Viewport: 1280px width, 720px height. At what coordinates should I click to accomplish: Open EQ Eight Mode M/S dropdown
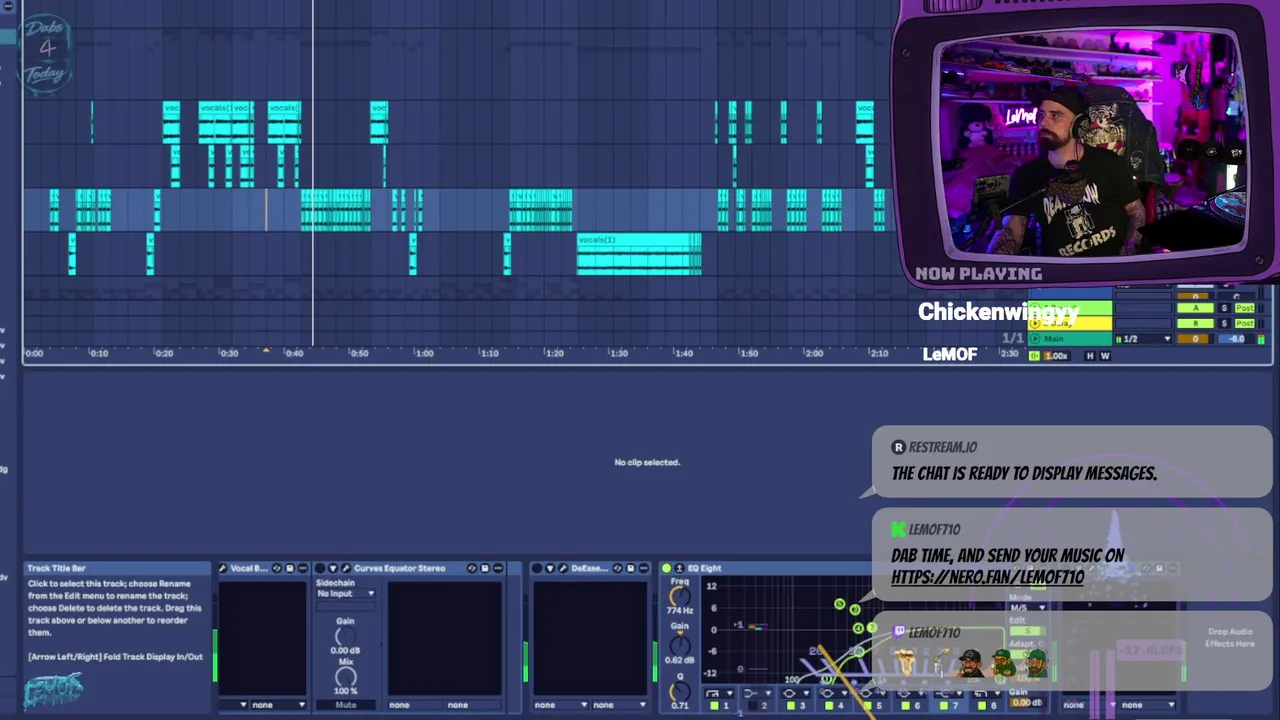[1028, 607]
